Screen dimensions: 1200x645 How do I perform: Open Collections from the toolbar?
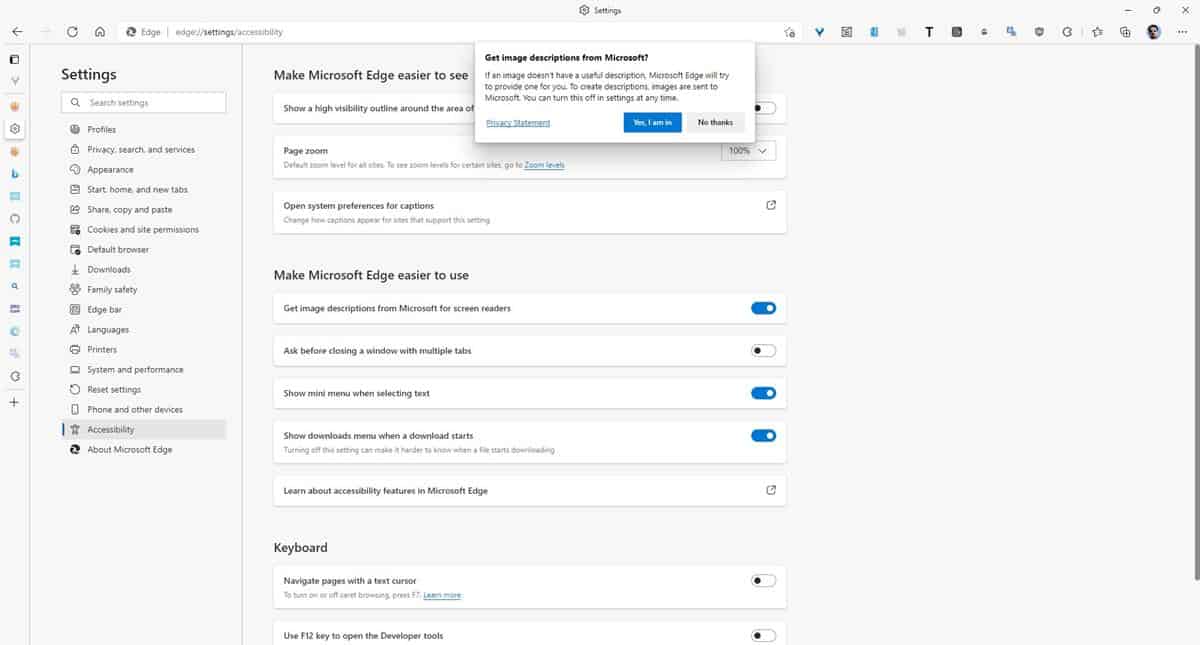pyautogui.click(x=1126, y=31)
